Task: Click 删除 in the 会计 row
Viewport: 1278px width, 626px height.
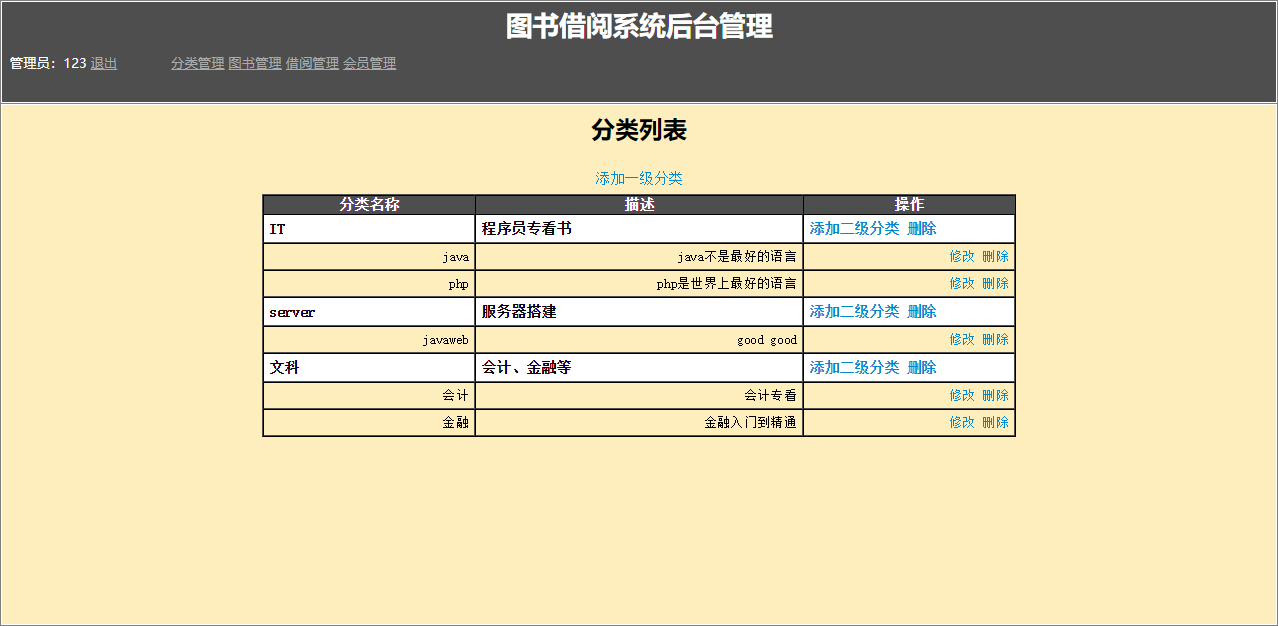Action: pos(995,396)
